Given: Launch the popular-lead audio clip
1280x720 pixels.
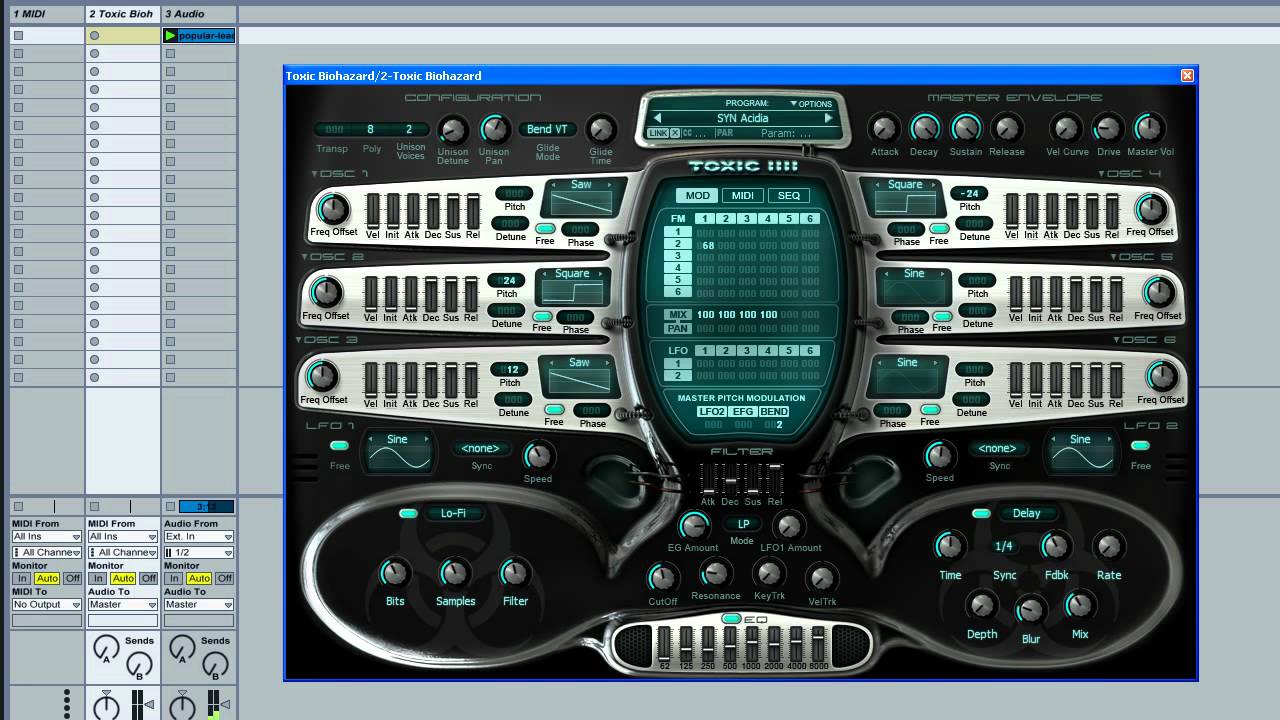Looking at the screenshot, I should pos(170,36).
